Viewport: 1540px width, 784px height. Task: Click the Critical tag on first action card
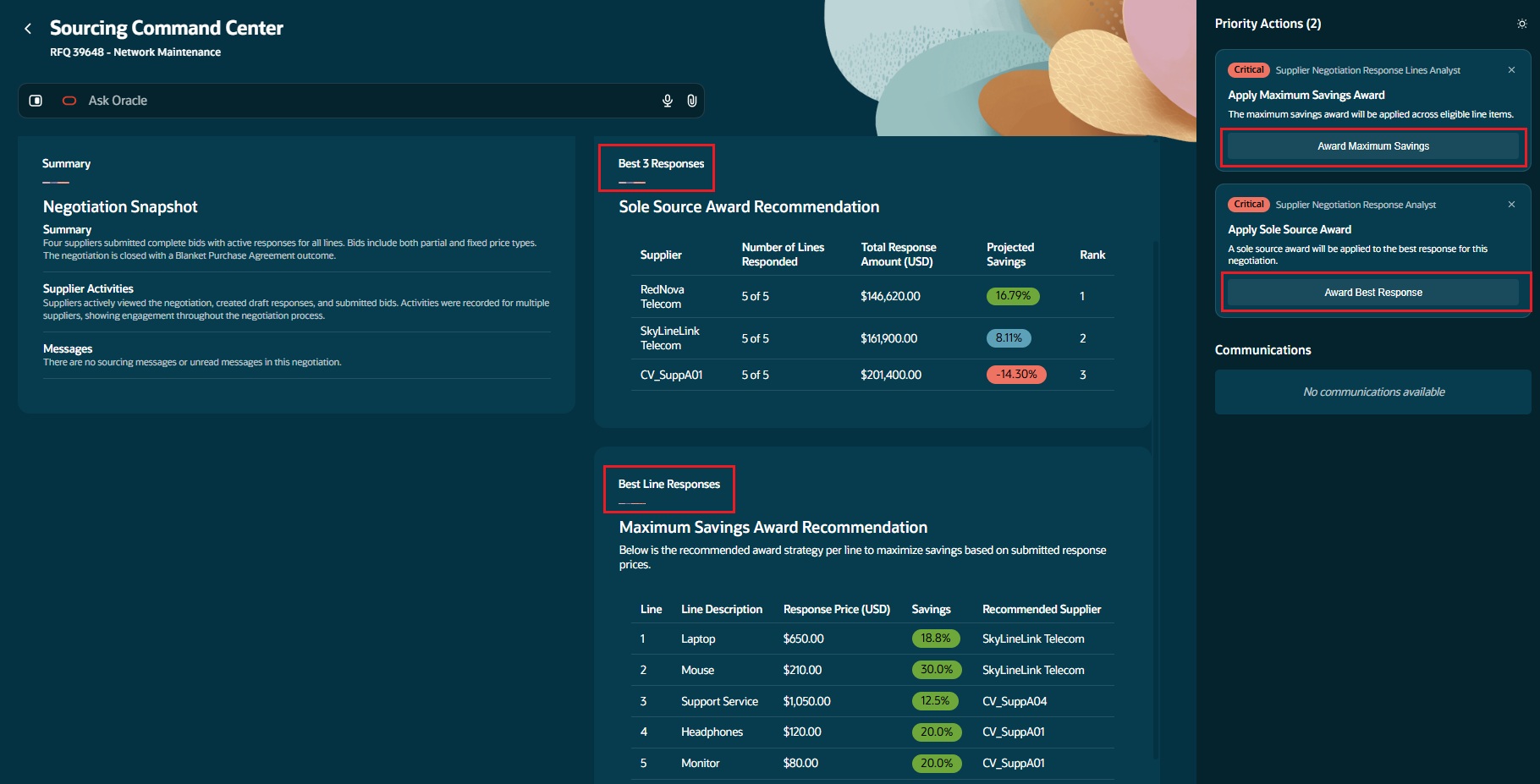click(1249, 70)
